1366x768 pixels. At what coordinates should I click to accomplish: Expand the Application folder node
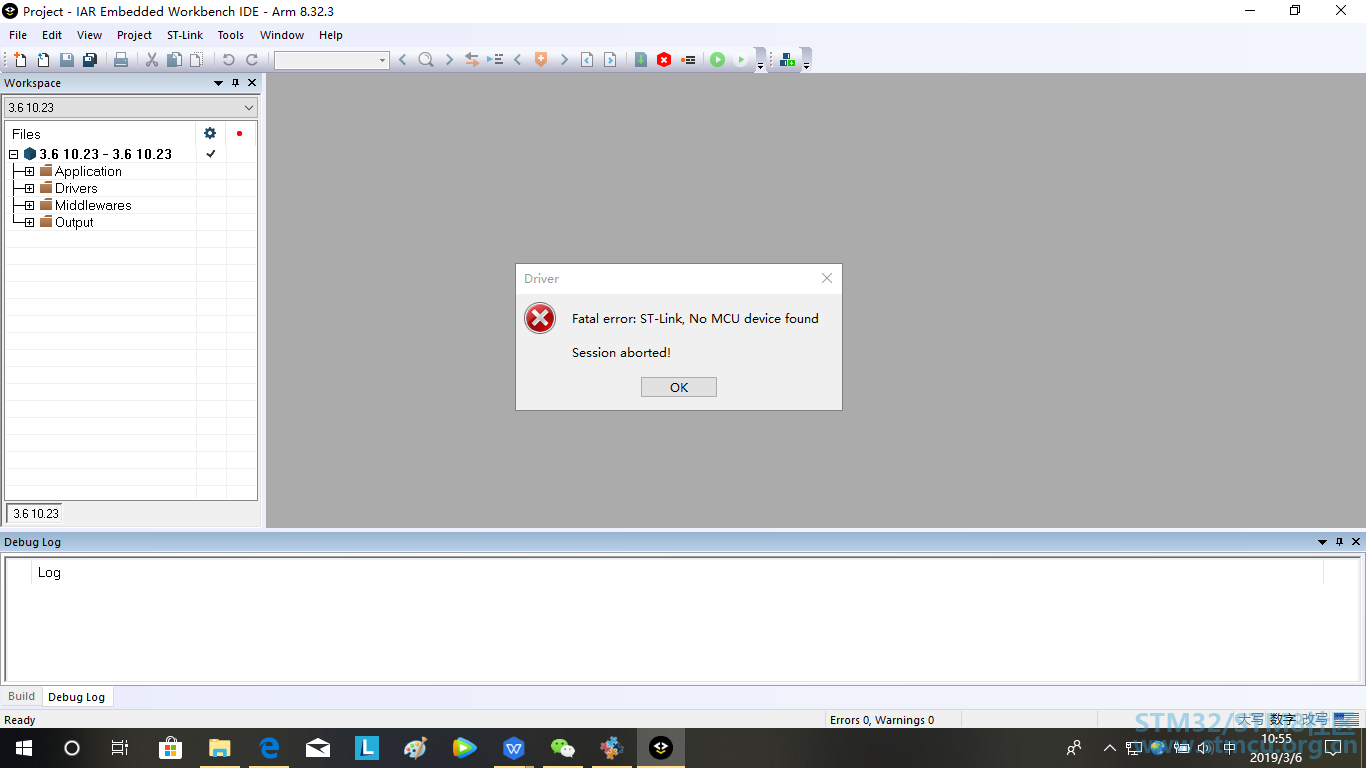pos(29,171)
